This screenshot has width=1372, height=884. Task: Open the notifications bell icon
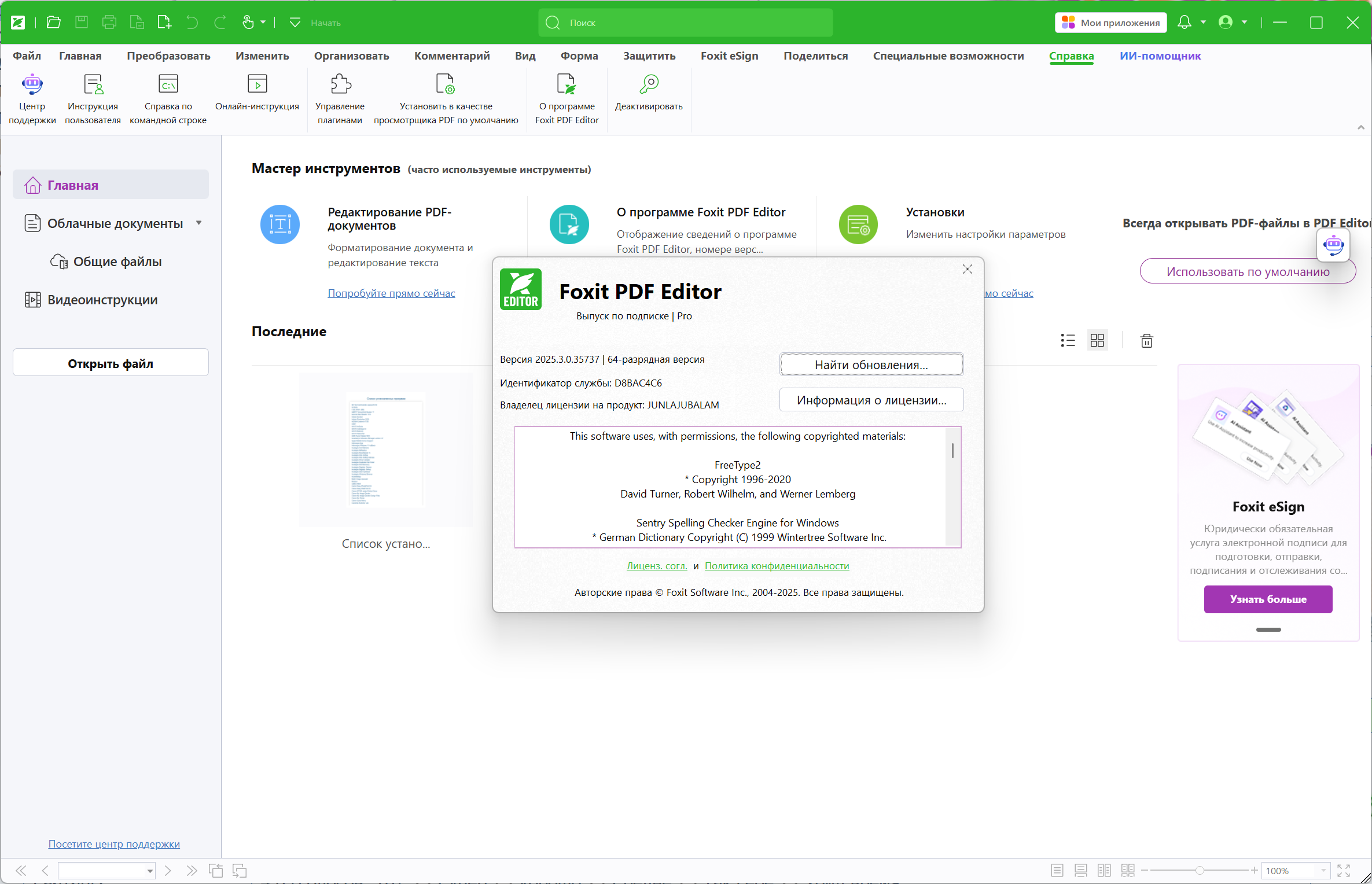(x=1184, y=23)
